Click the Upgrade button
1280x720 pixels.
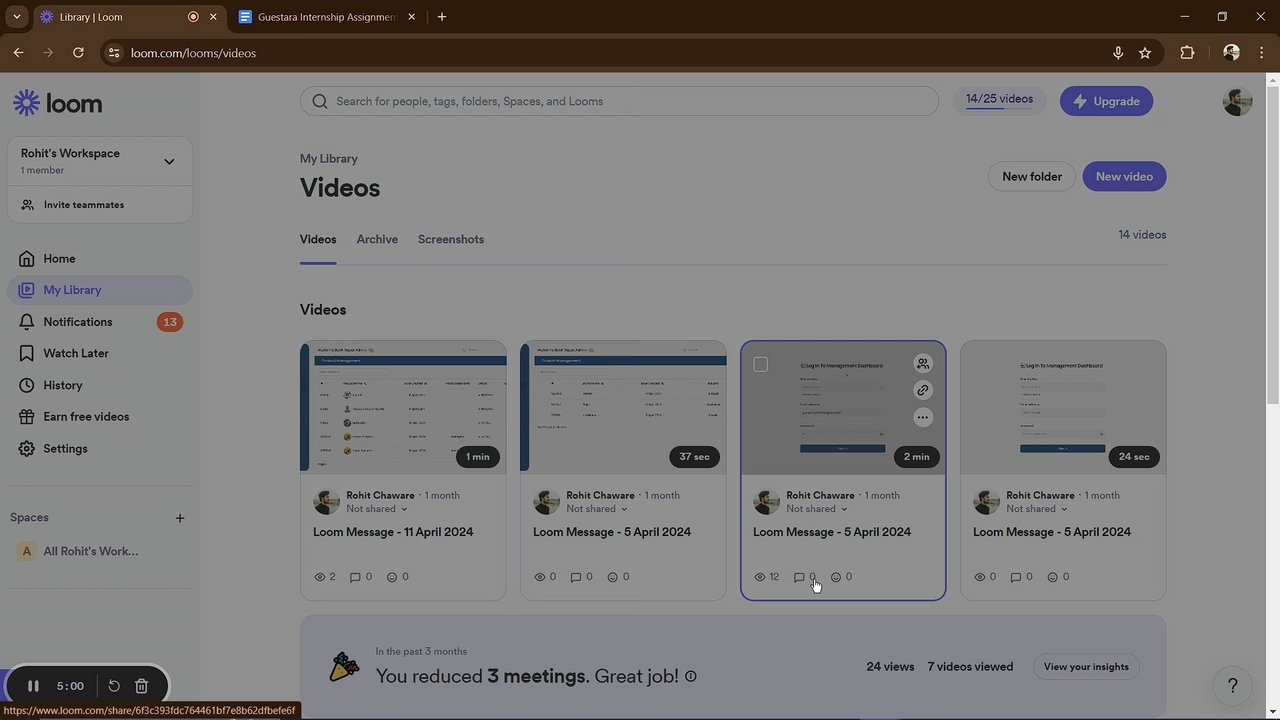[1106, 101]
